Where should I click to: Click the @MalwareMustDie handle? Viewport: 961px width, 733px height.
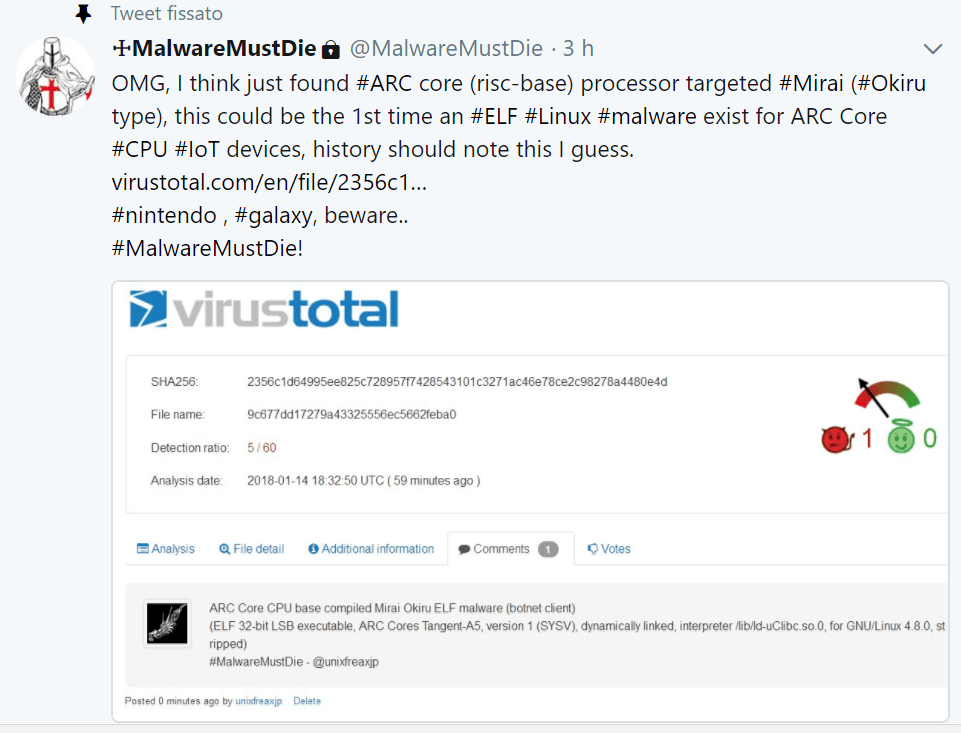click(446, 48)
